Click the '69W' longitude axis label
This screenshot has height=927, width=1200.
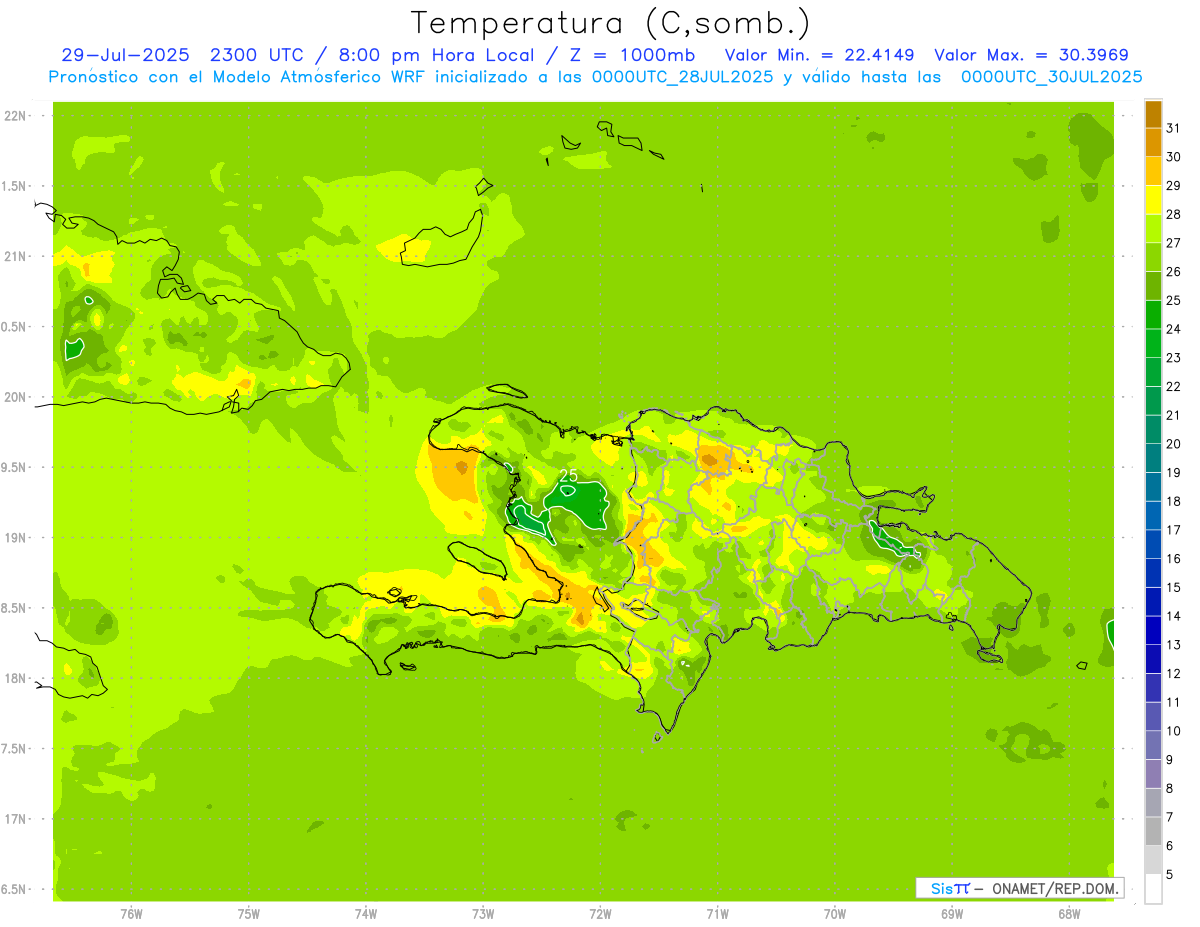click(952, 914)
